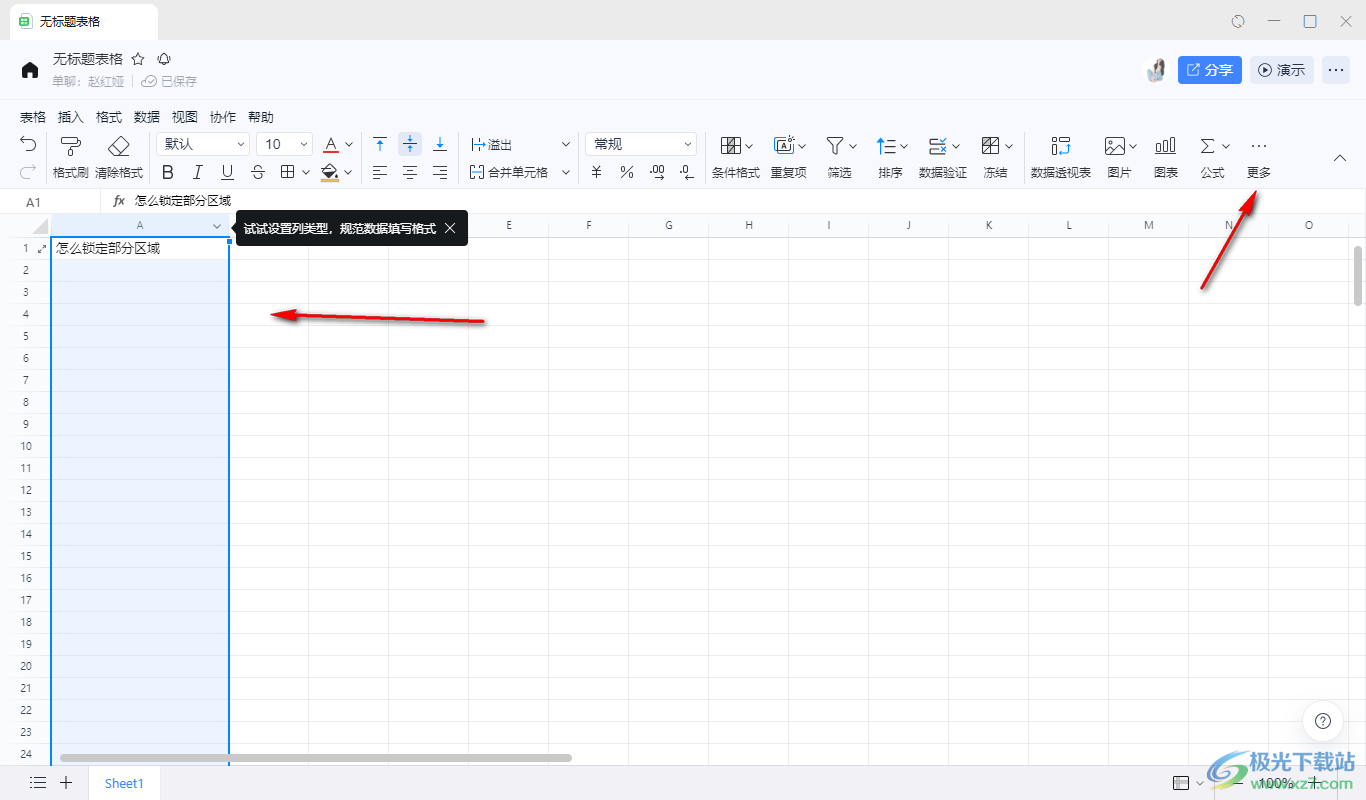Toggle italic formatting (I)
Viewport: 1366px width, 800px height.
click(198, 172)
